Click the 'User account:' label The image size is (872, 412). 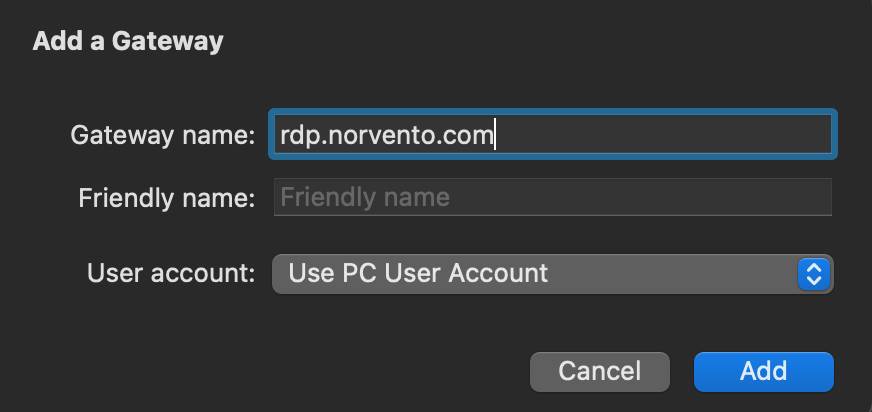(x=171, y=273)
